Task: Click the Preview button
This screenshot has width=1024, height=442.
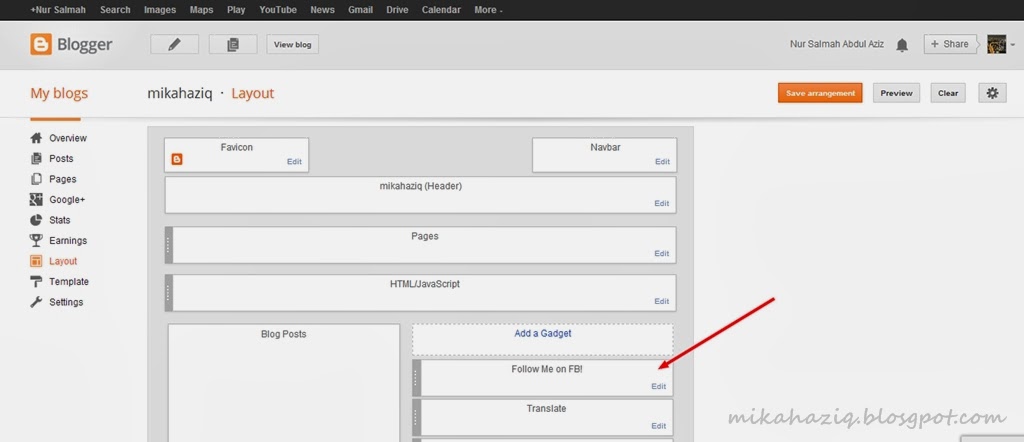Action: 897,93
